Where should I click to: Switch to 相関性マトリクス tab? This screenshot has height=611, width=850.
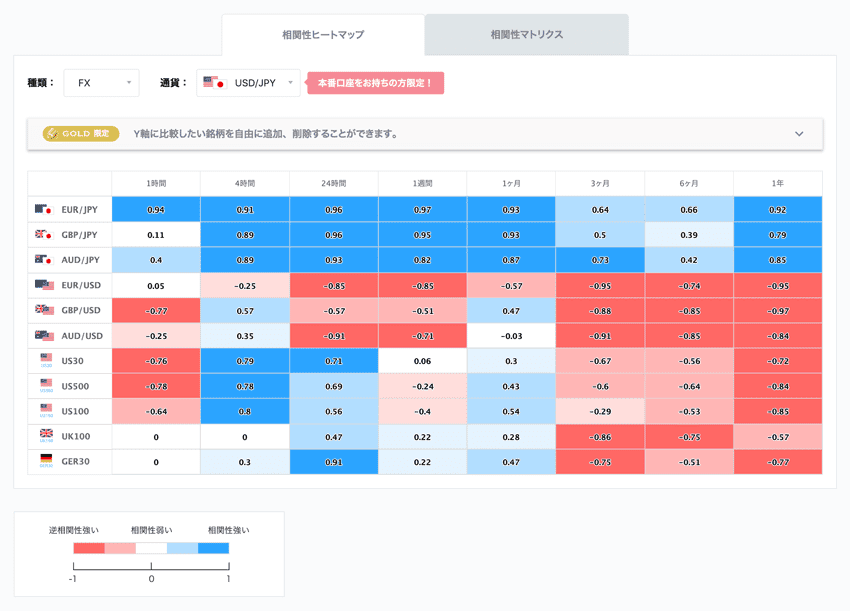pos(527,35)
